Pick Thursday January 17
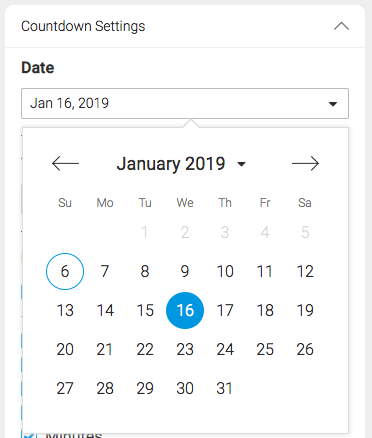The width and height of the screenshot is (372, 438). click(x=225, y=310)
